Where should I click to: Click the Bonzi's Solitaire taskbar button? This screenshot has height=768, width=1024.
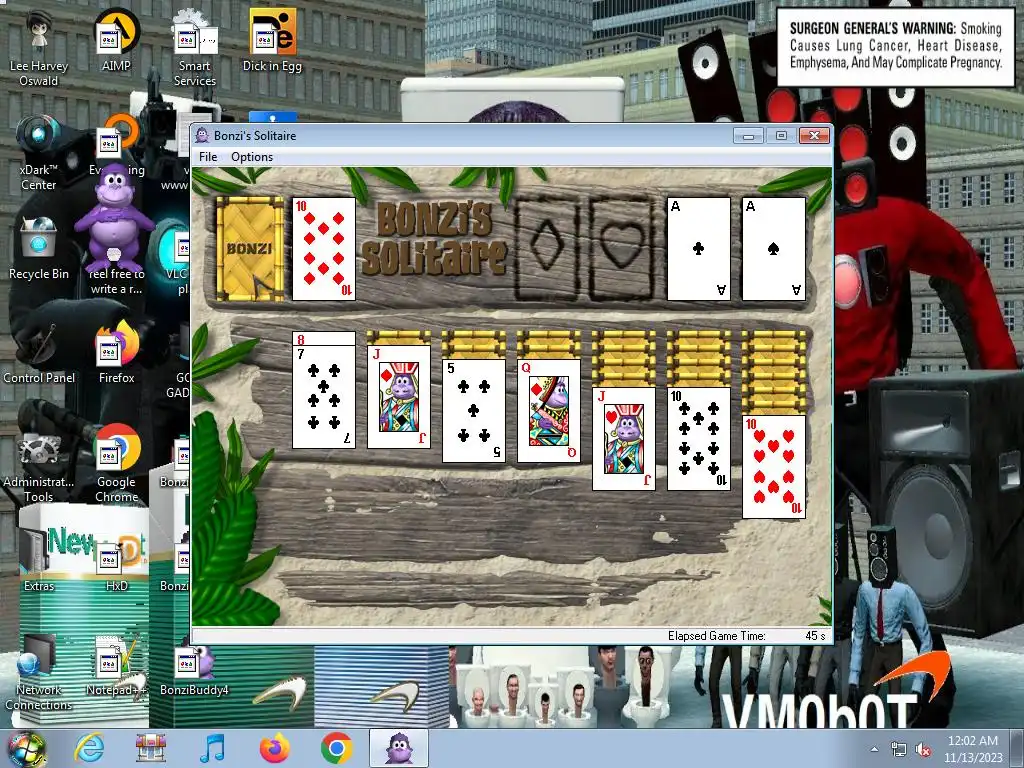pyautogui.click(x=399, y=748)
